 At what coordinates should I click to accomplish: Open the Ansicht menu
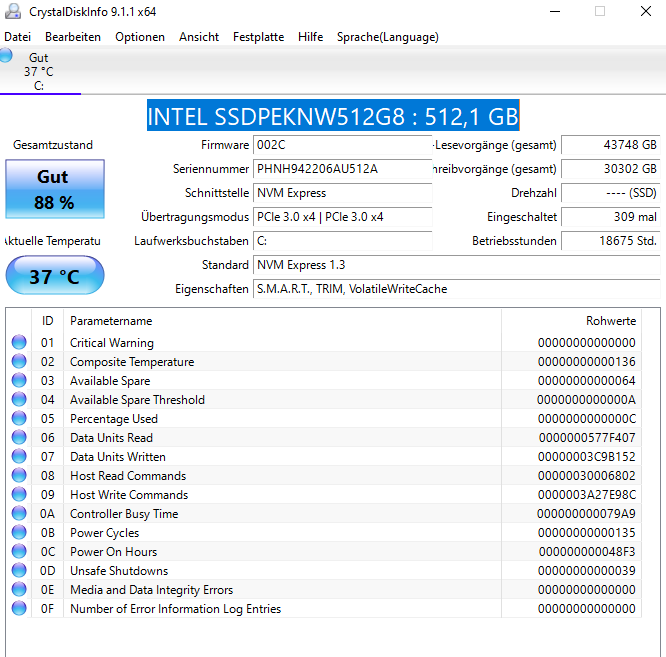199,37
